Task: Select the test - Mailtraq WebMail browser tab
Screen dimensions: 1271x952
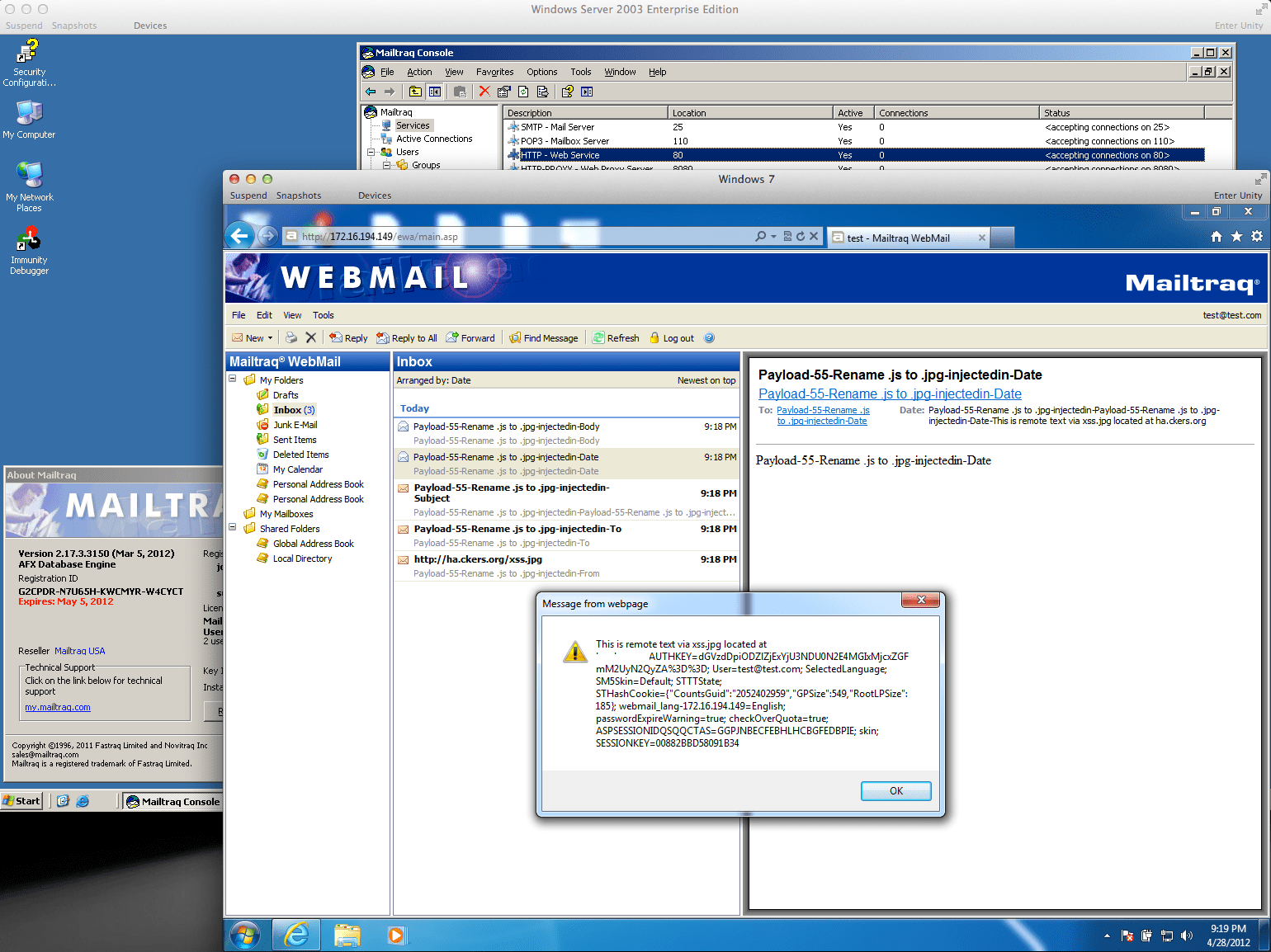Action: [x=908, y=238]
